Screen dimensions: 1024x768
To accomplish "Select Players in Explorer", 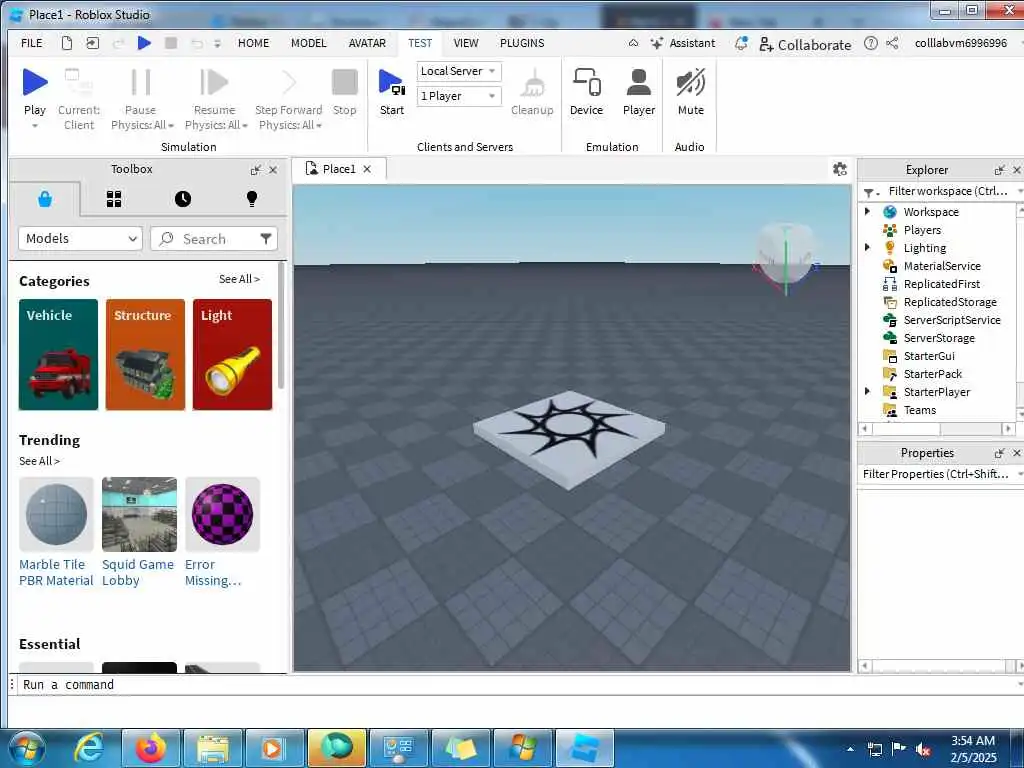I will click(x=921, y=230).
